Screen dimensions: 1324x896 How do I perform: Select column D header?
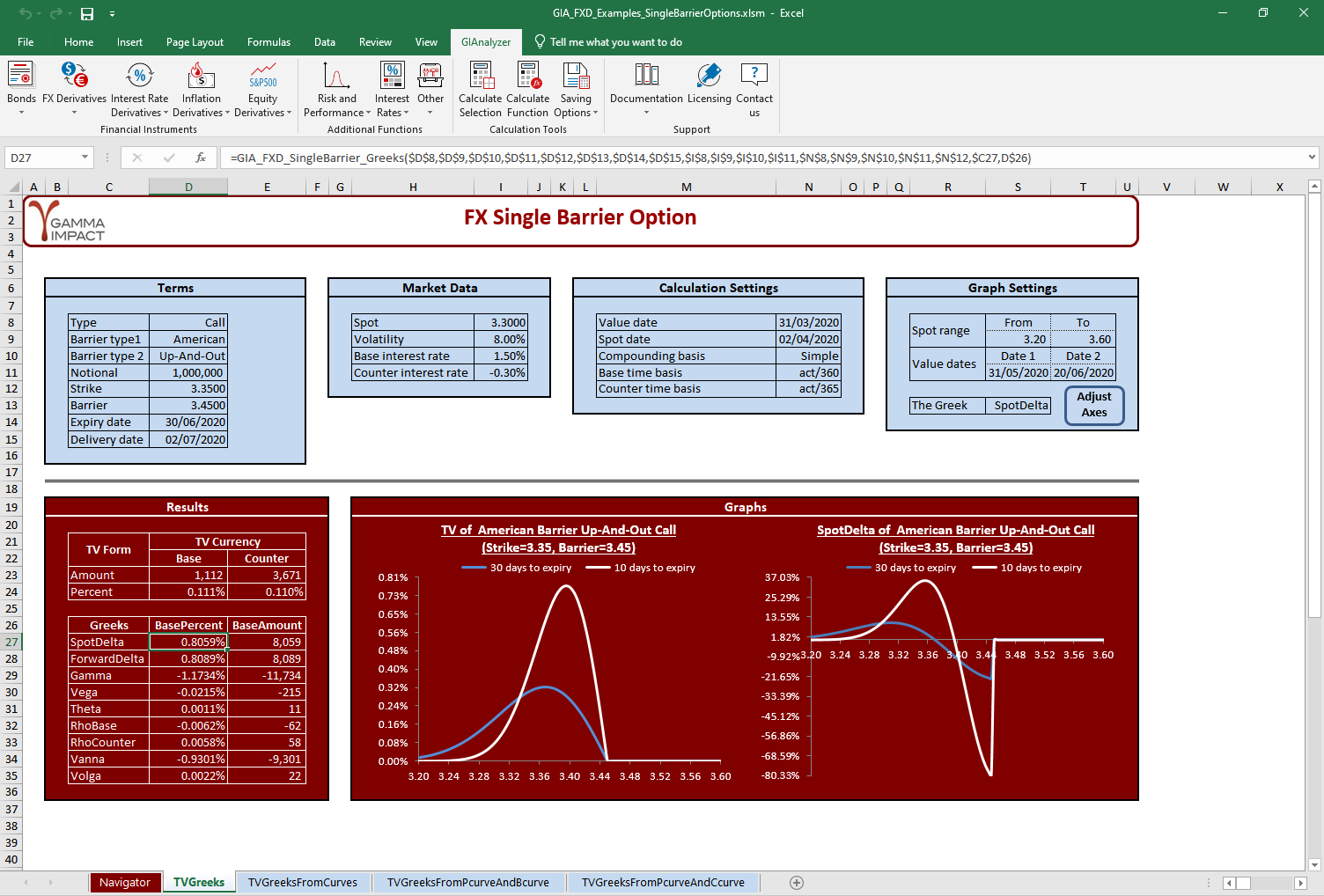(188, 187)
